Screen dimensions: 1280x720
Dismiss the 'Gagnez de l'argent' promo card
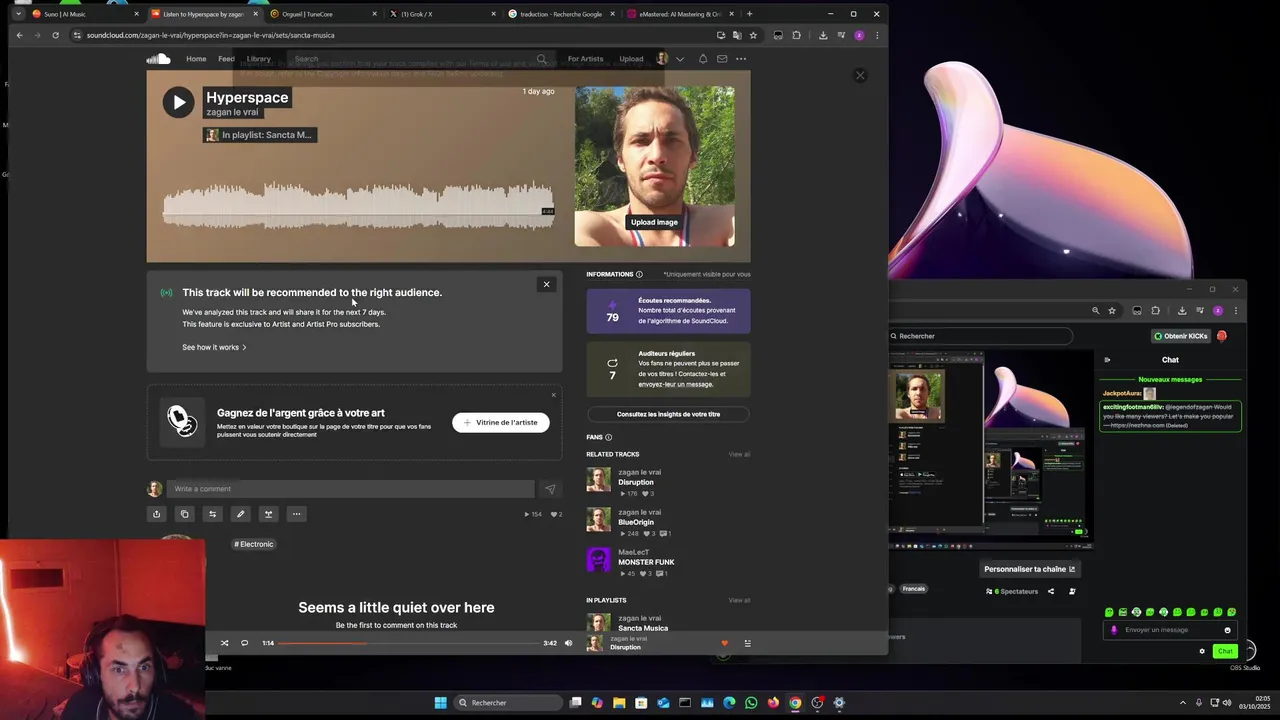(x=553, y=395)
